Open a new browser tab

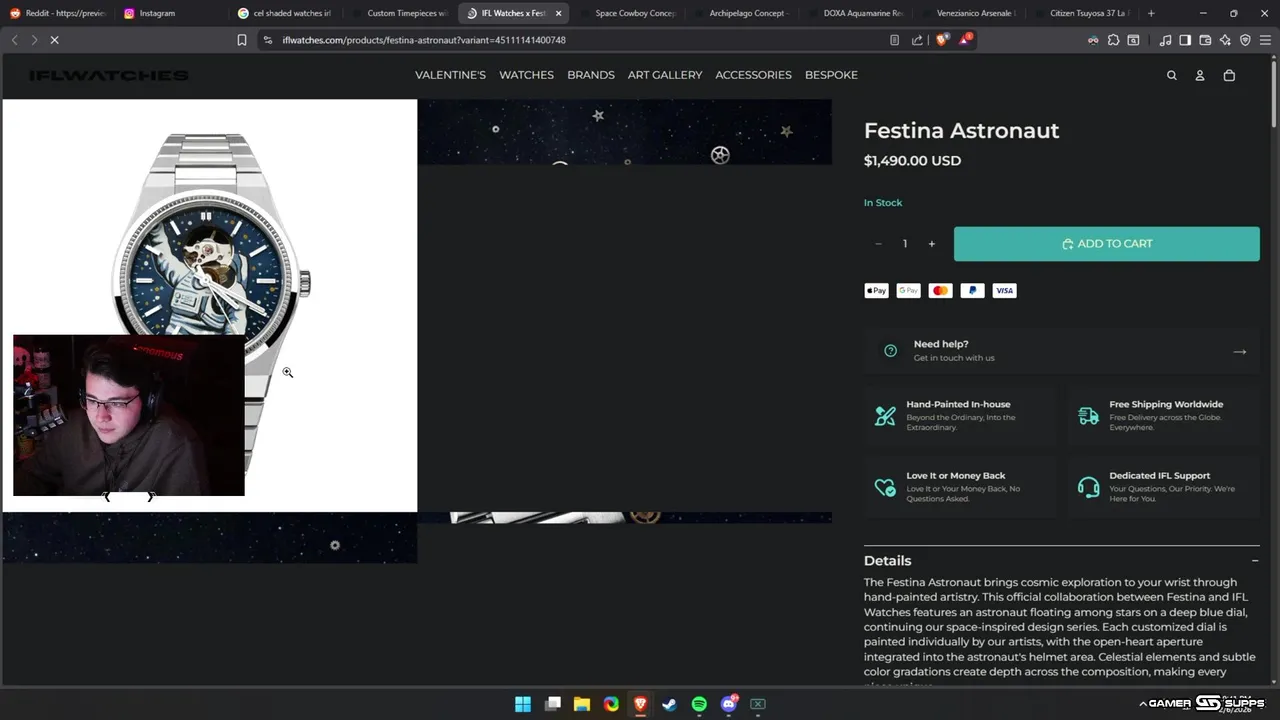pos(1151,13)
